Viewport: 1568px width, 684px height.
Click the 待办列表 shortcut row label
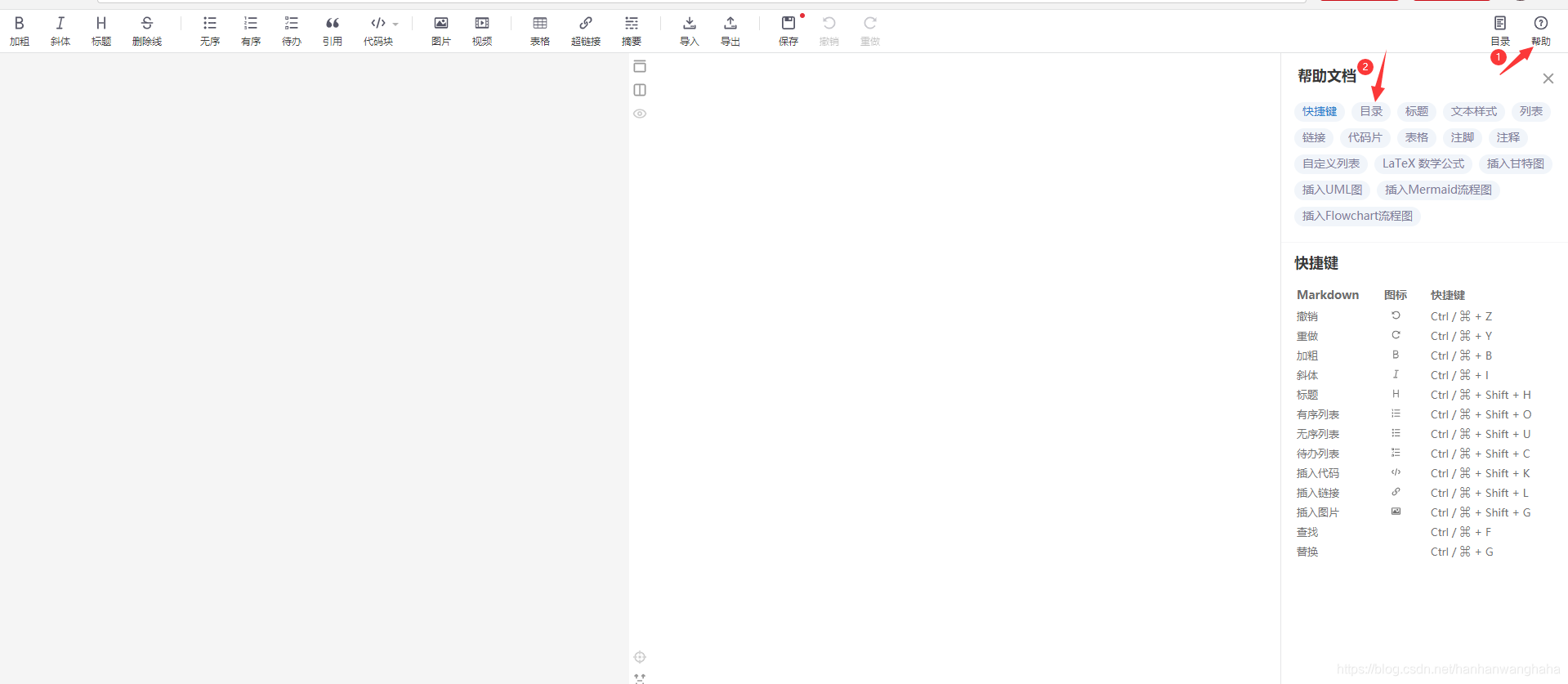pyautogui.click(x=1318, y=454)
